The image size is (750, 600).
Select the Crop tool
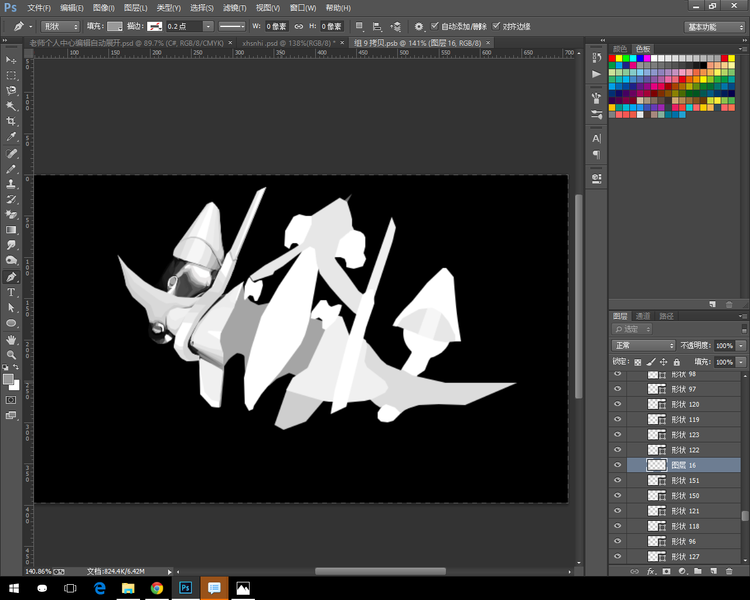(11, 122)
